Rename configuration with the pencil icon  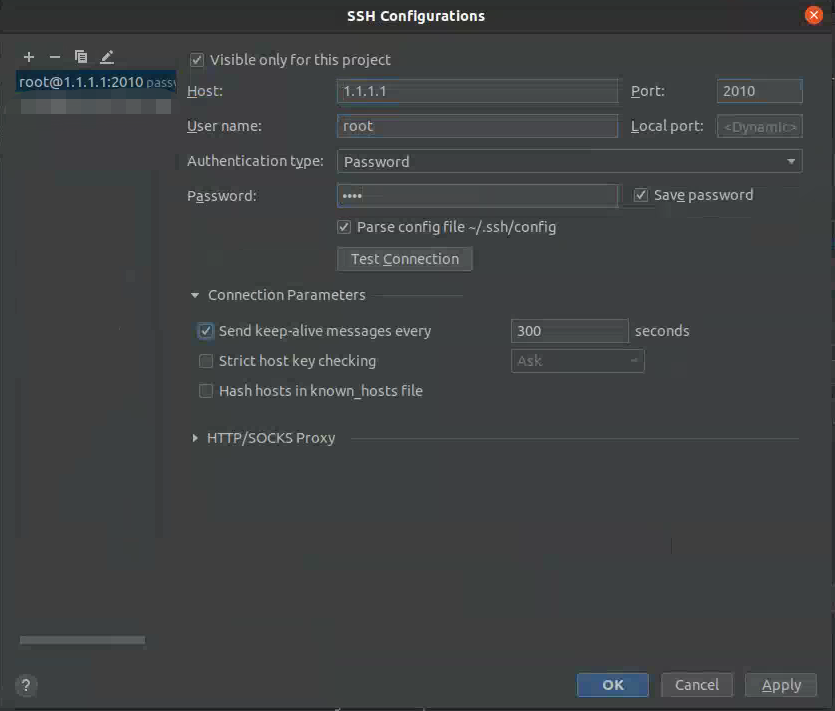point(107,56)
